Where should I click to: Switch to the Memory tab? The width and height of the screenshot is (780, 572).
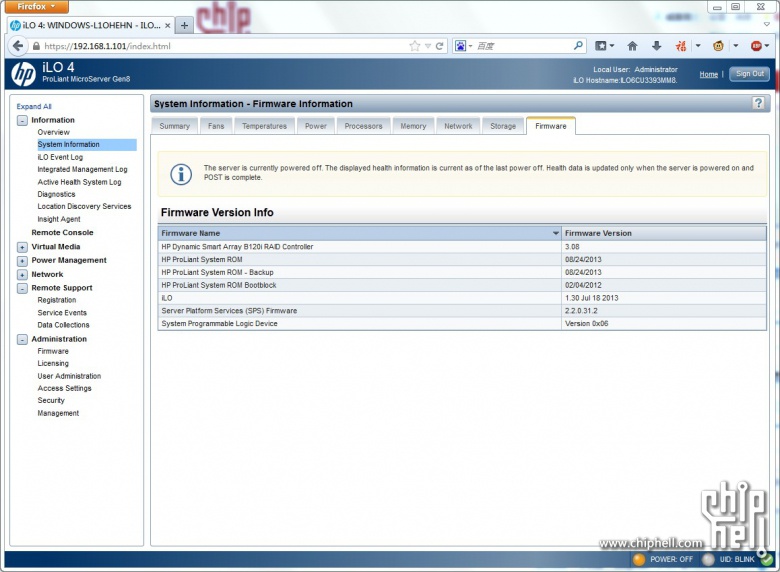(x=413, y=126)
